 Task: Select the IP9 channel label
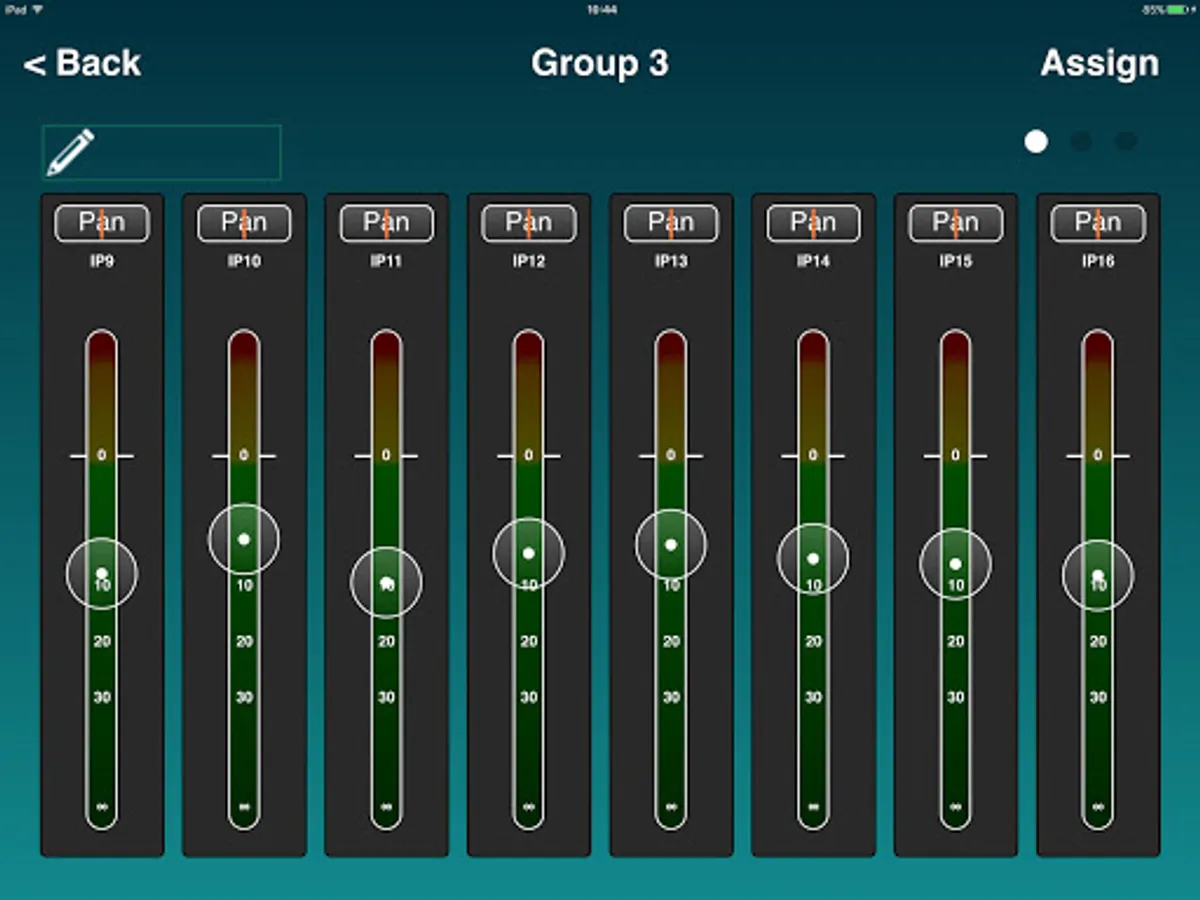coord(102,262)
